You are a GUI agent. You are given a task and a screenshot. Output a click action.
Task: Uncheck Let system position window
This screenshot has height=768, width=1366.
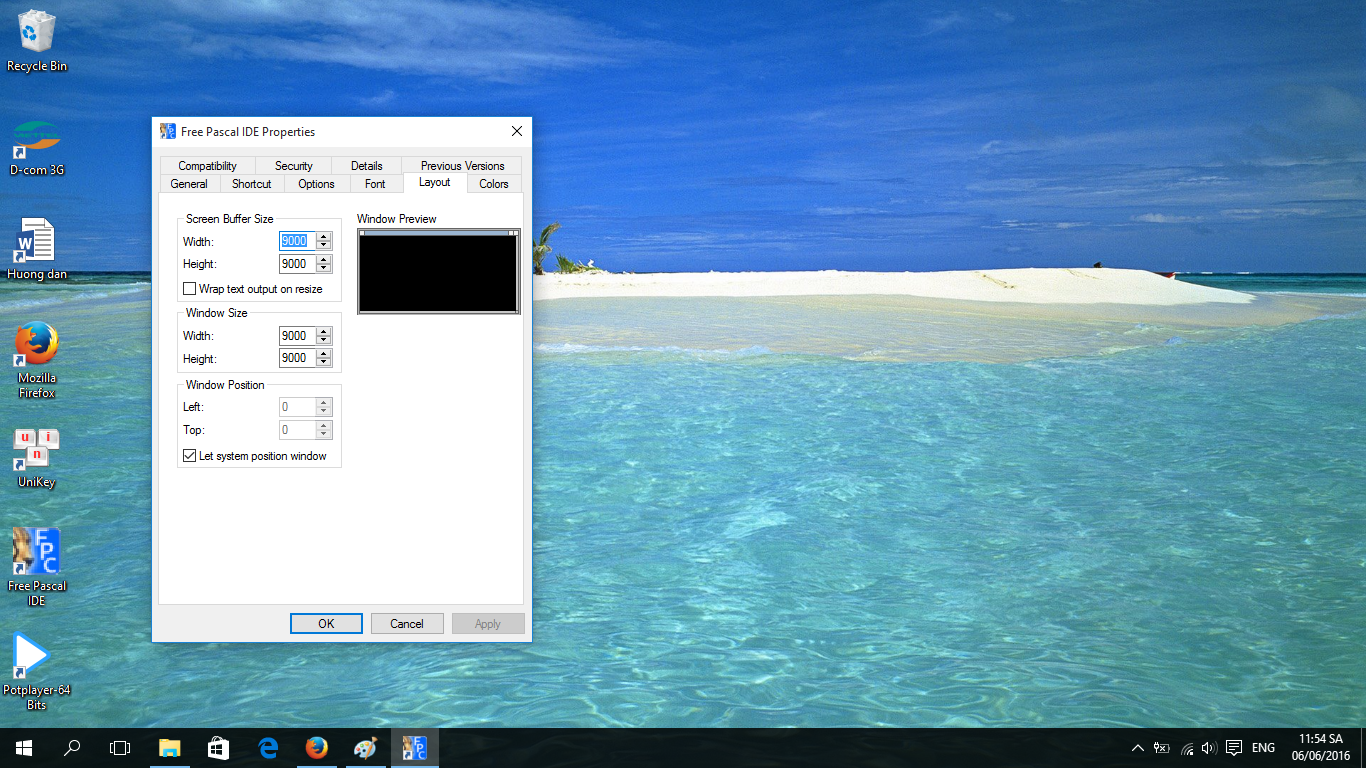(190, 456)
